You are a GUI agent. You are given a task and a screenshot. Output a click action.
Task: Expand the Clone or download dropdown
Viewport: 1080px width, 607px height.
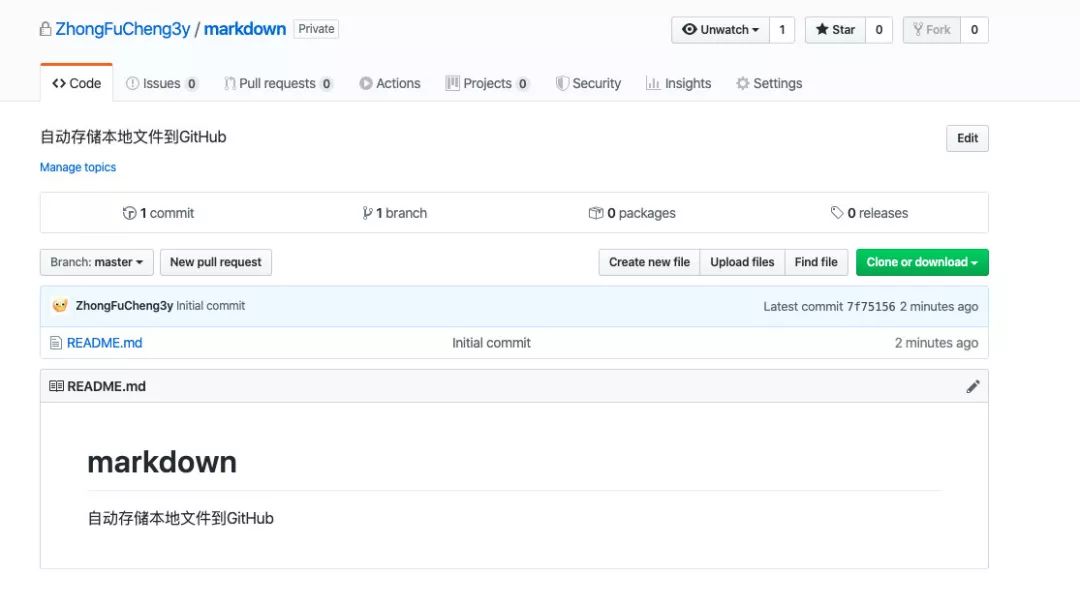point(922,263)
